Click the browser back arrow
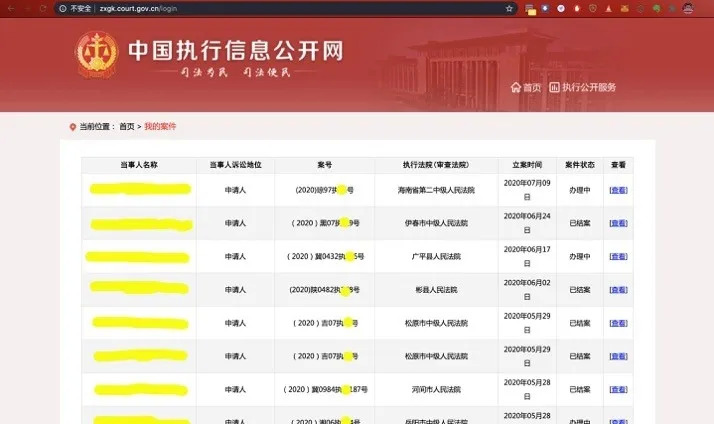This screenshot has width=714, height=424. (11, 8)
